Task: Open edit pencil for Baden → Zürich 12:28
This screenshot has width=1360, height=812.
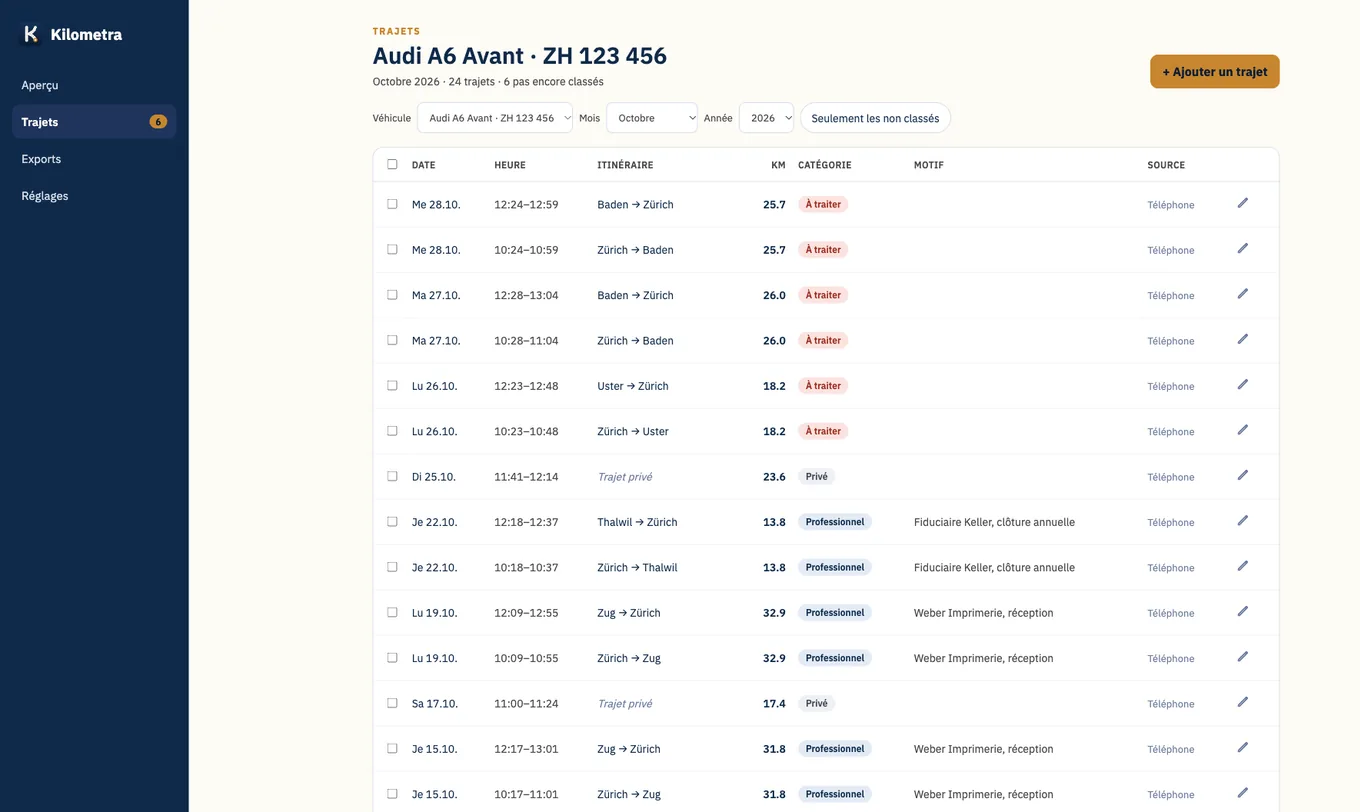Action: pos(1243,294)
